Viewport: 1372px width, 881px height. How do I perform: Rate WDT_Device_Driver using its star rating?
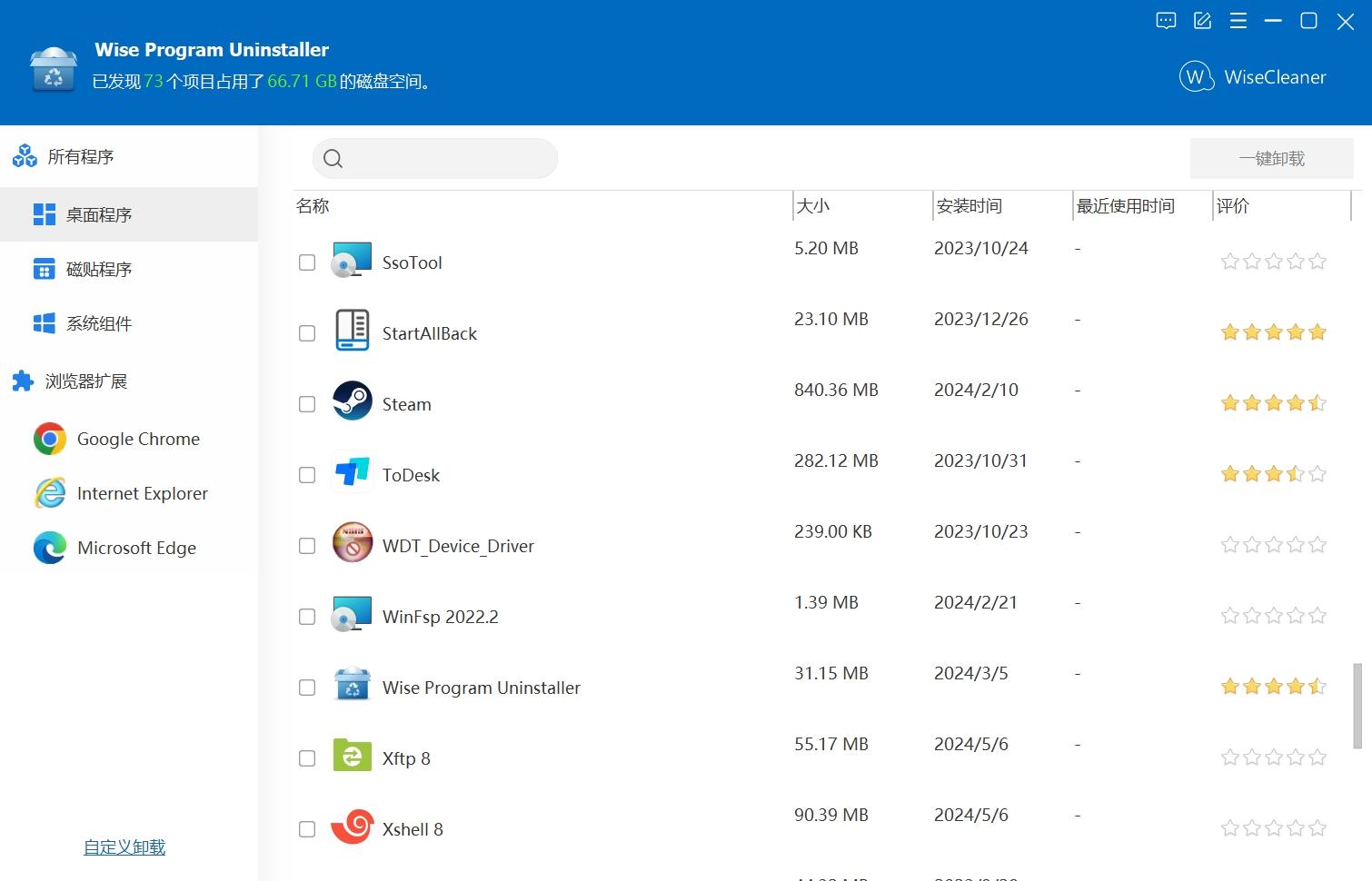click(x=1273, y=545)
